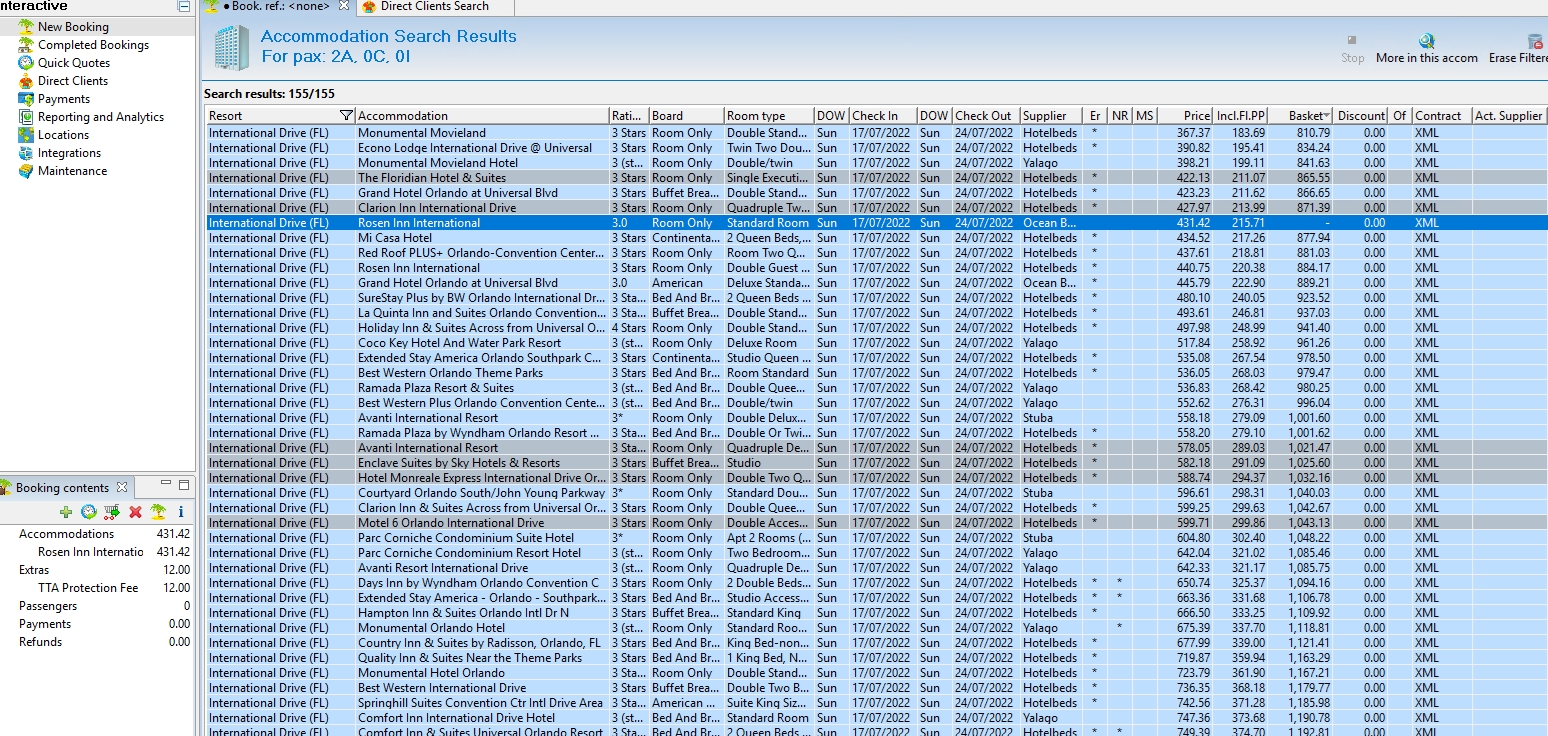Click the Locations map icon
1548x736 pixels.
click(x=26, y=135)
